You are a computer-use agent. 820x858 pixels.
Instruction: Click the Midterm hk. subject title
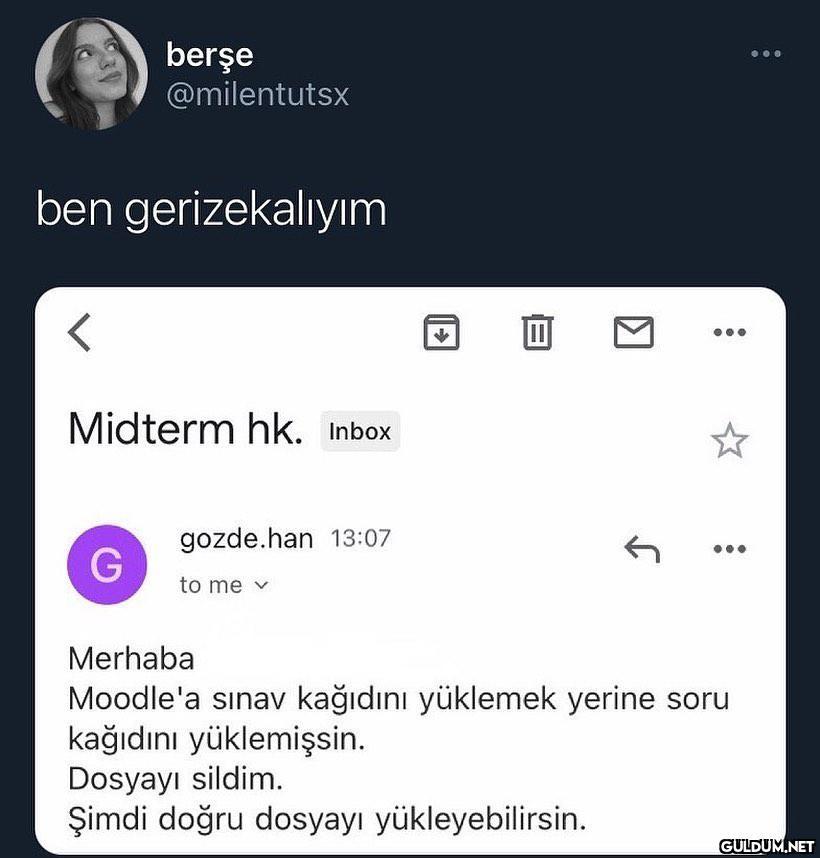(x=185, y=430)
